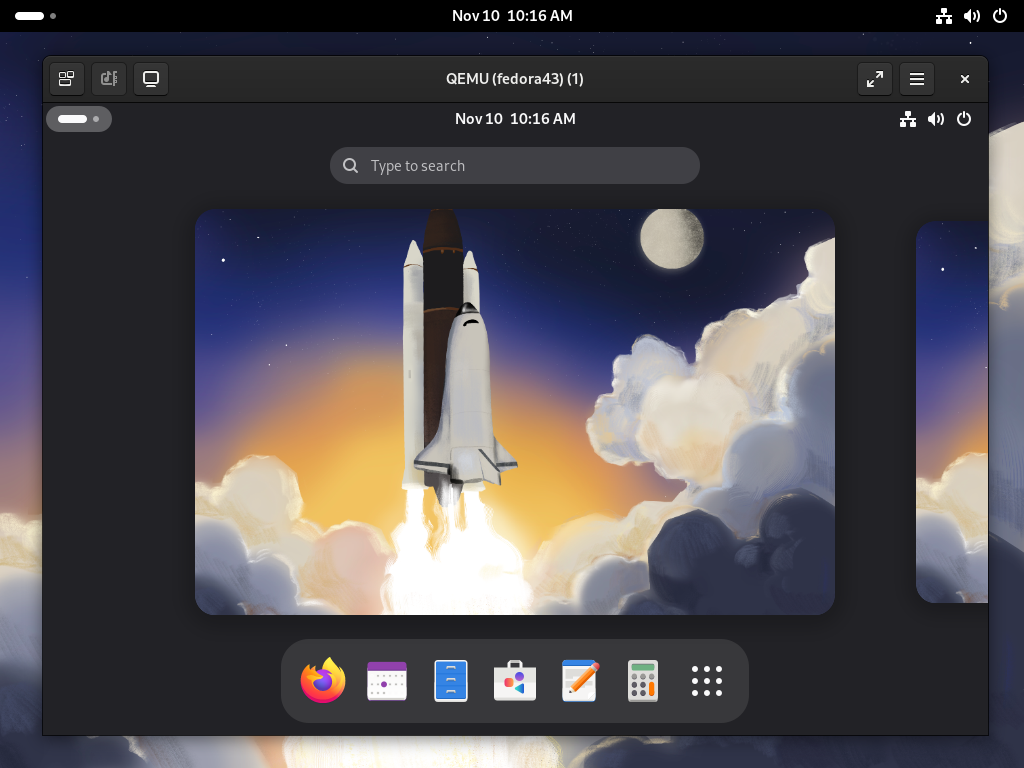Image resolution: width=1024 pixels, height=768 pixels.
Task: Open the guest clock Nov 10 calendar menu
Action: tap(515, 119)
